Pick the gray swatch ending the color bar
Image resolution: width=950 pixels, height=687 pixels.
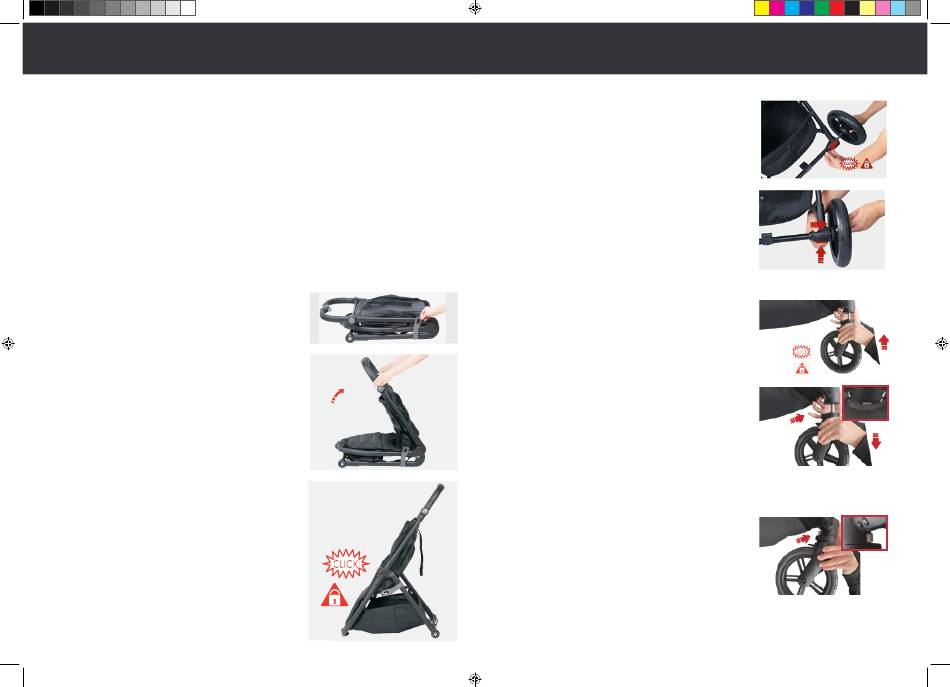[x=913, y=8]
